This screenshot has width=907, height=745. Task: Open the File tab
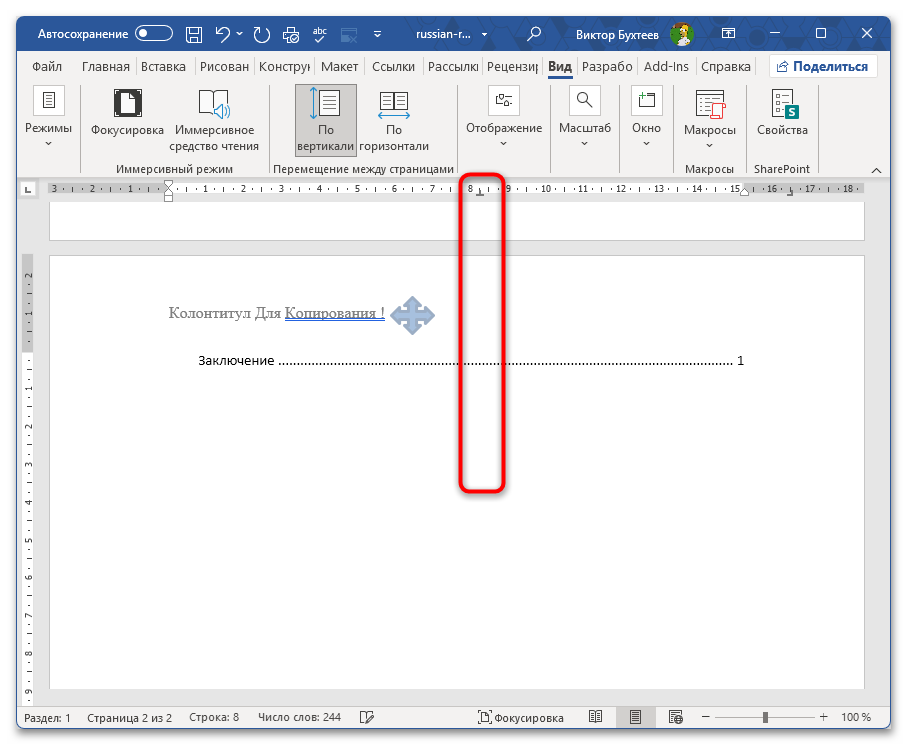(47, 67)
